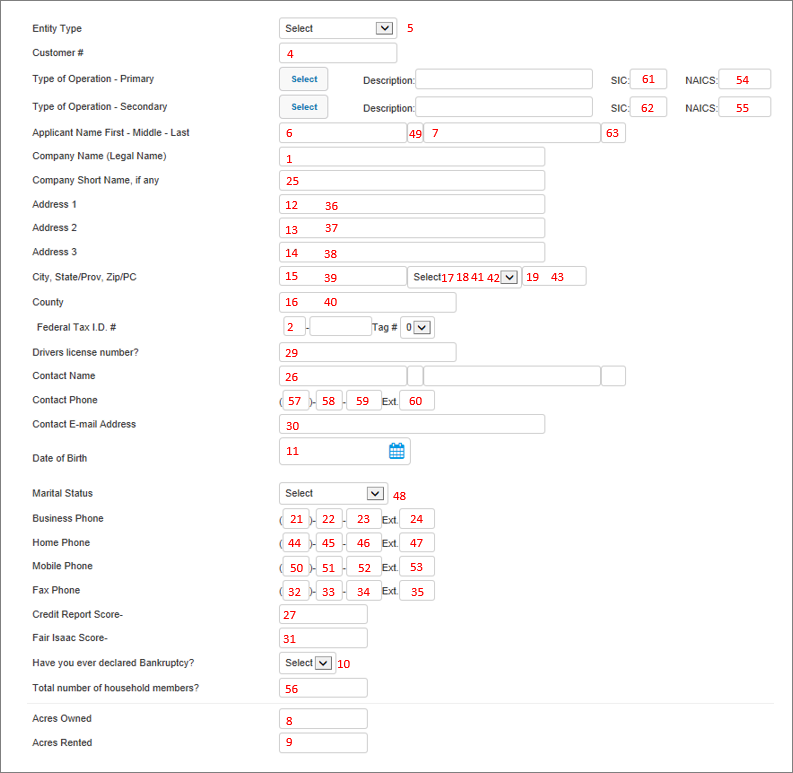Click the Mobile Phone area code field
Viewport: 793px width, 773px height.
click(x=296, y=567)
